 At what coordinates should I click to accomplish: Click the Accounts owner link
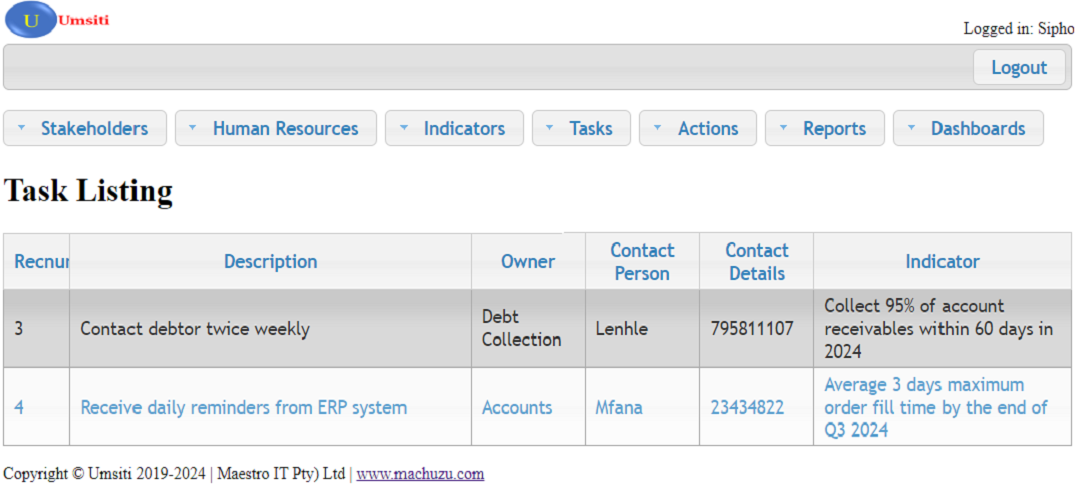(517, 408)
